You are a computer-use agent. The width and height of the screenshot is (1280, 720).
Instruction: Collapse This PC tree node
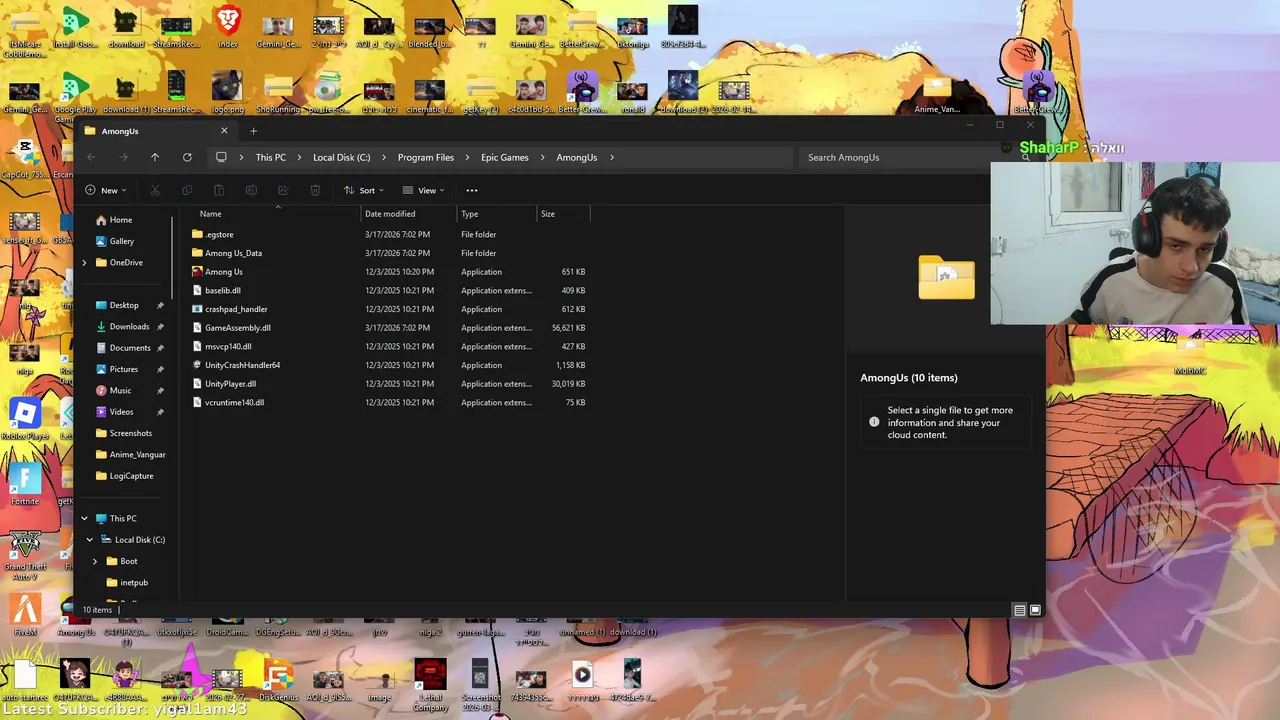pyautogui.click(x=84, y=519)
